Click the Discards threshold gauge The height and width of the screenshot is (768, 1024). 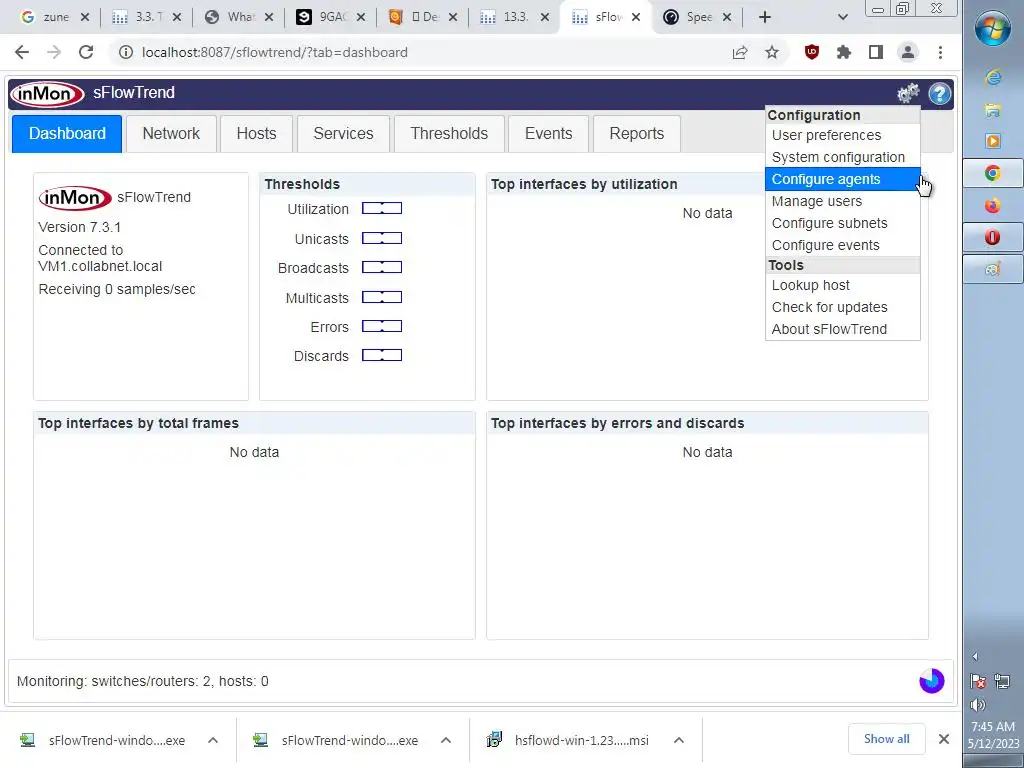click(x=382, y=355)
